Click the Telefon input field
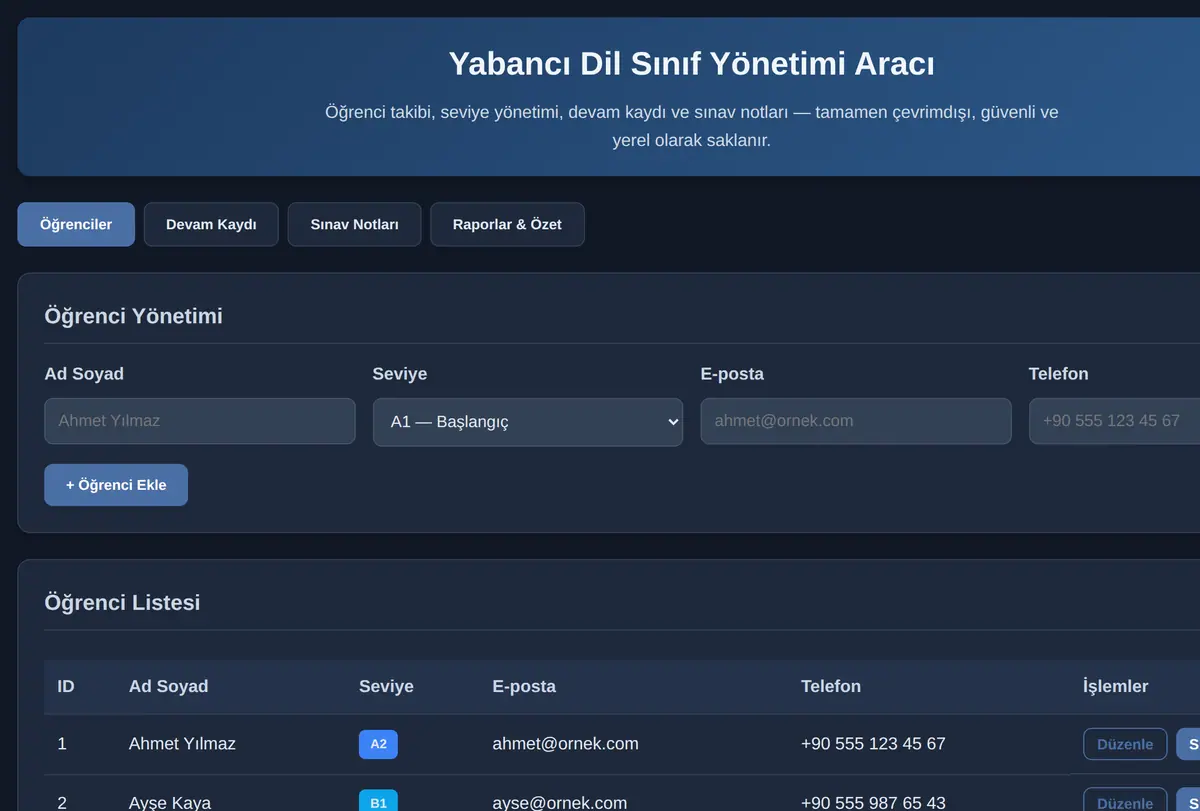The image size is (1200, 811). click(x=1114, y=421)
